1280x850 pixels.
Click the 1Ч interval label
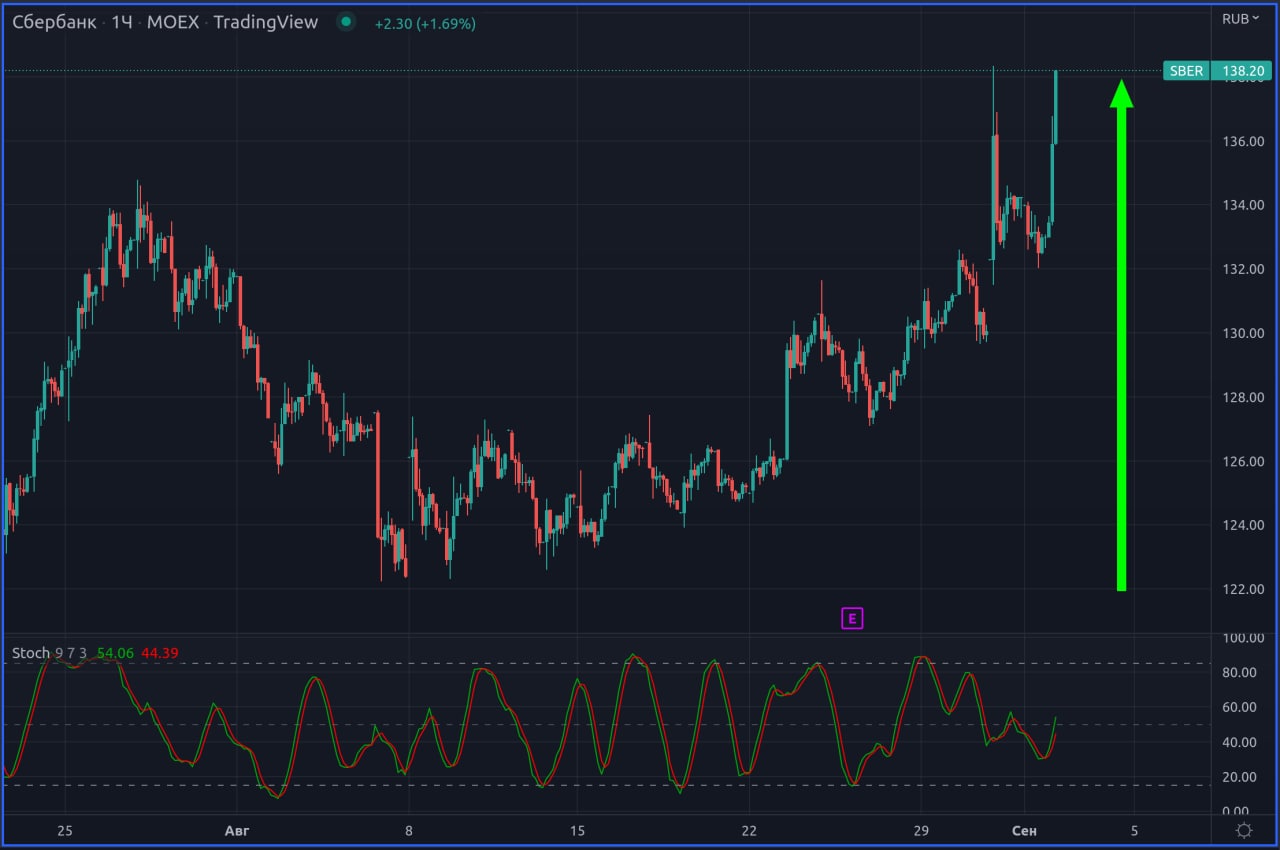click(121, 22)
